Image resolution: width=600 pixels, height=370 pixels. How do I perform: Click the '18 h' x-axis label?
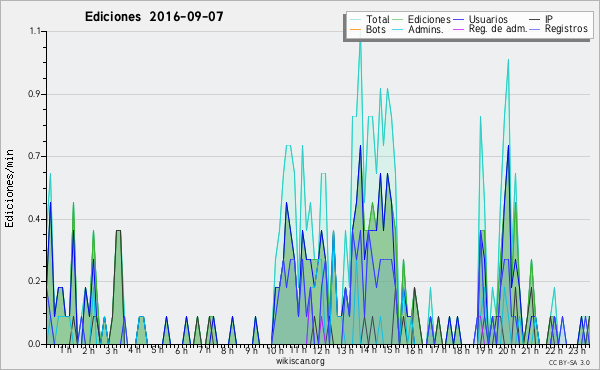pyautogui.click(x=461, y=350)
